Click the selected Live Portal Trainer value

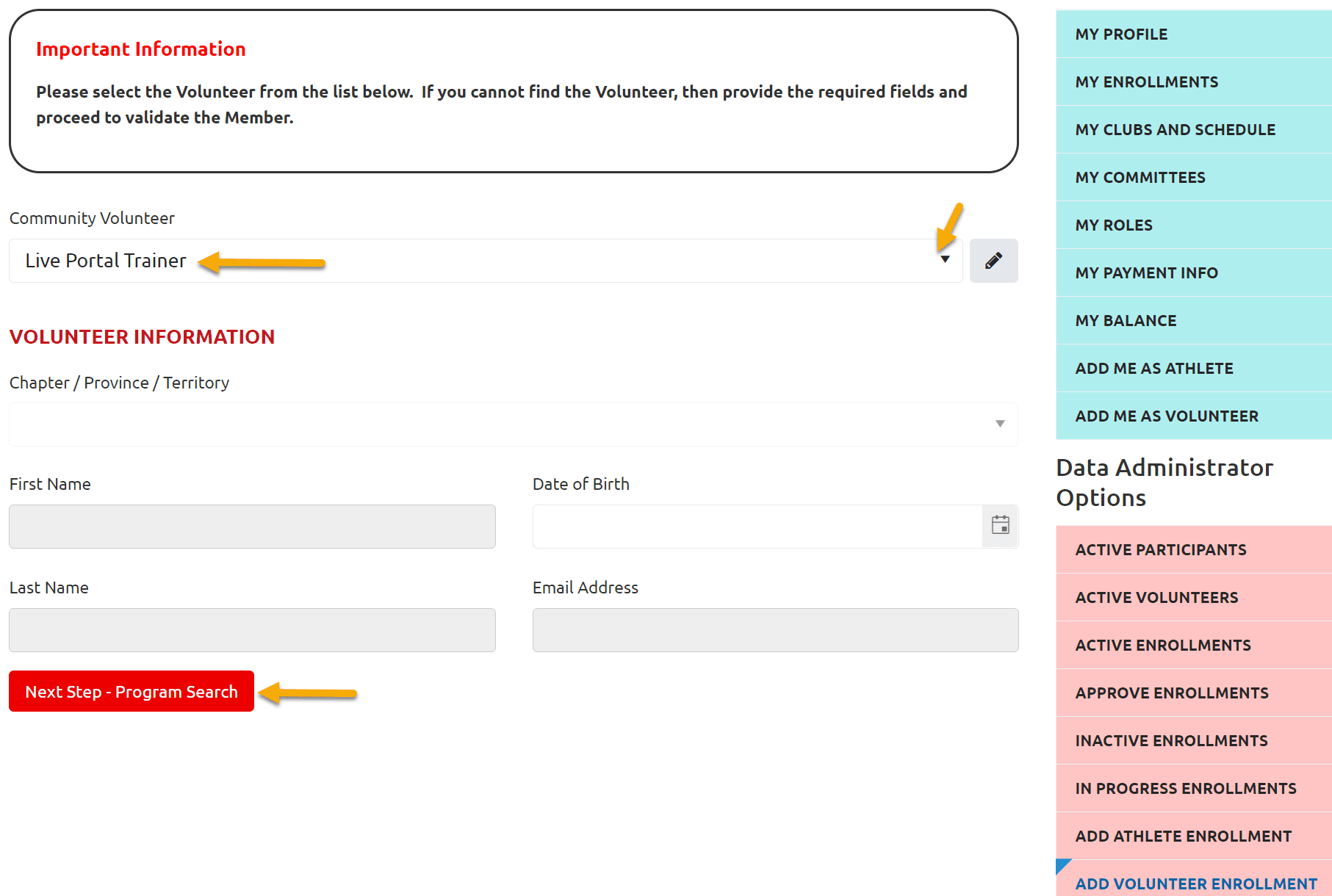106,261
